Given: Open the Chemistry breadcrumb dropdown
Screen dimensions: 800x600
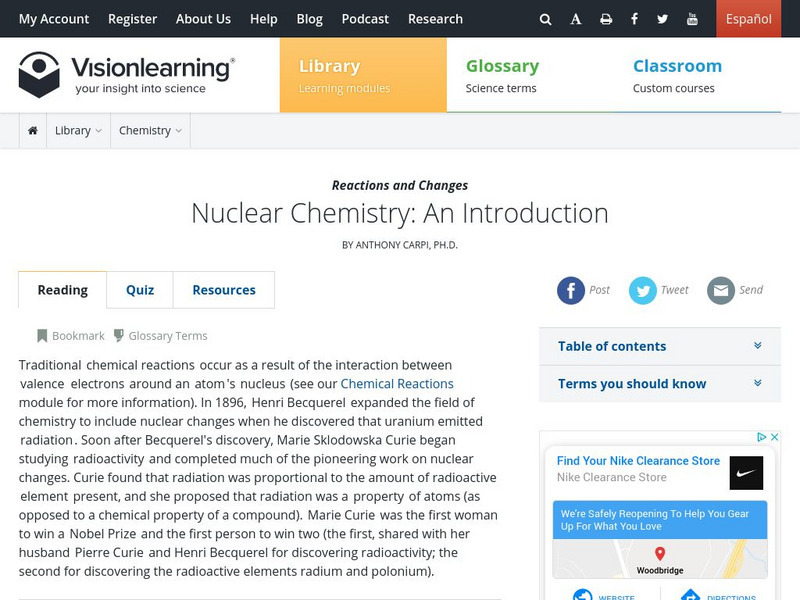Looking at the screenshot, I should 150,131.
